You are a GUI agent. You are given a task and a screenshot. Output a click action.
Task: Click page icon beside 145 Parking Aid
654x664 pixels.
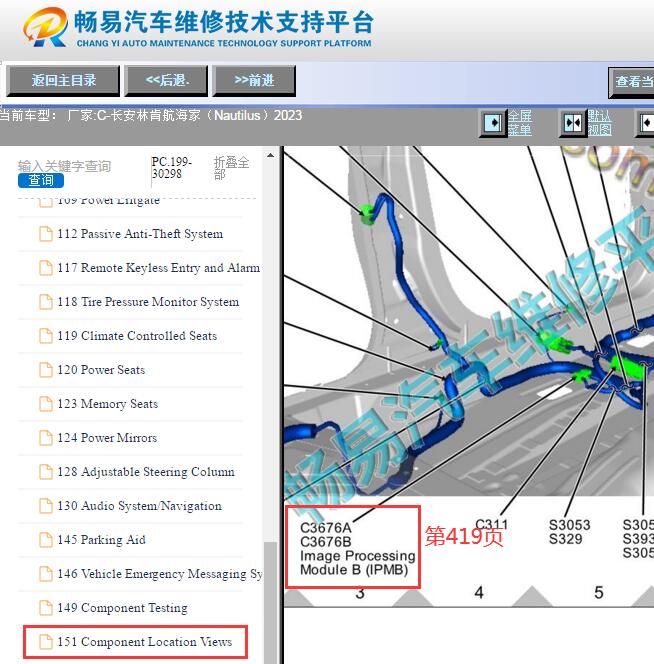point(46,540)
